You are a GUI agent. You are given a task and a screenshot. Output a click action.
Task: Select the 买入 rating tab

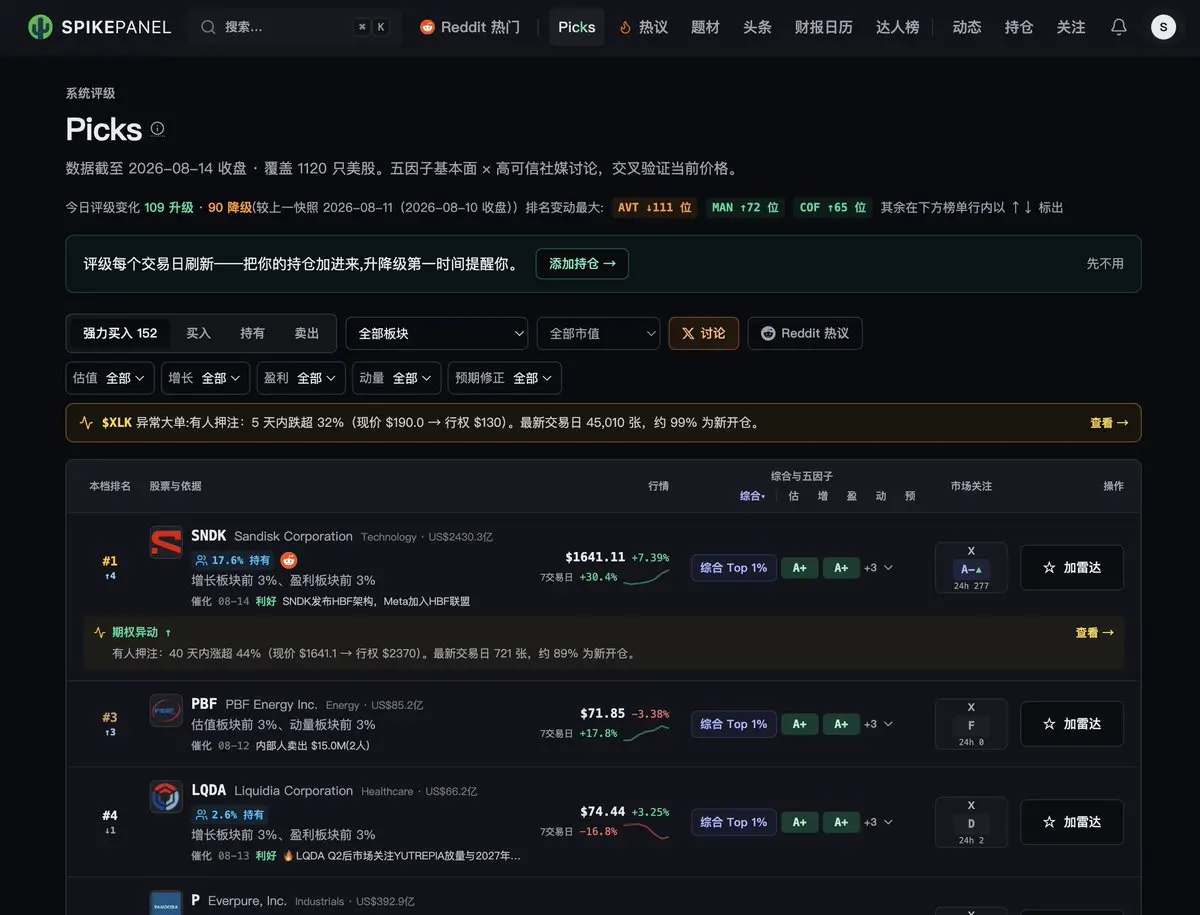[198, 333]
